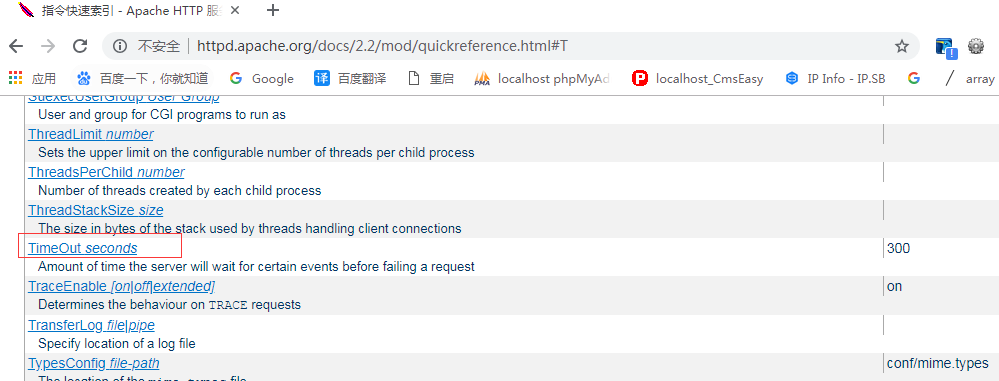This screenshot has width=999, height=381.
Task: Open the 百度一下 bookmark
Action: pyautogui.click(x=142, y=78)
